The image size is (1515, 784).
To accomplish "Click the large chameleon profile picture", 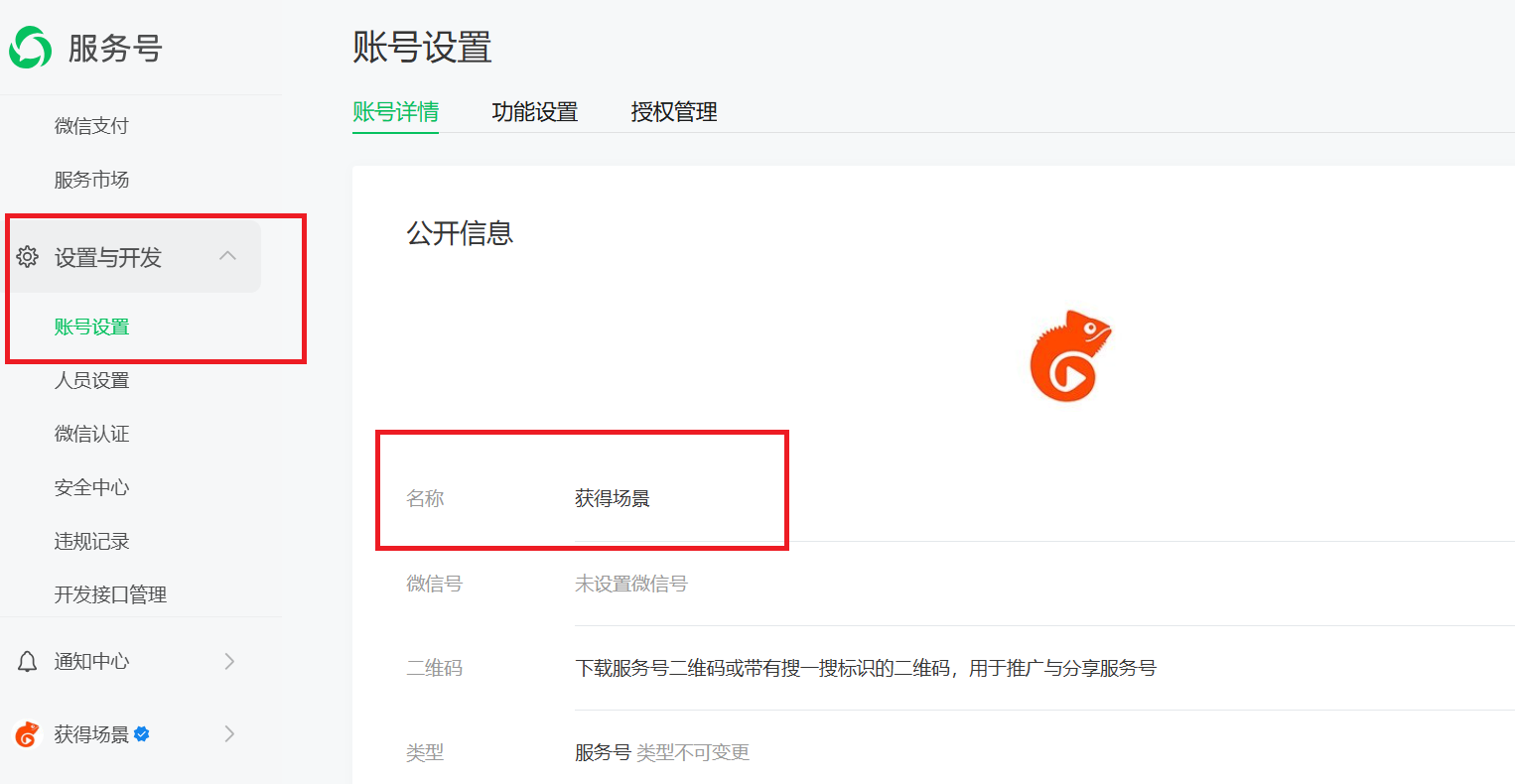I will (1069, 356).
